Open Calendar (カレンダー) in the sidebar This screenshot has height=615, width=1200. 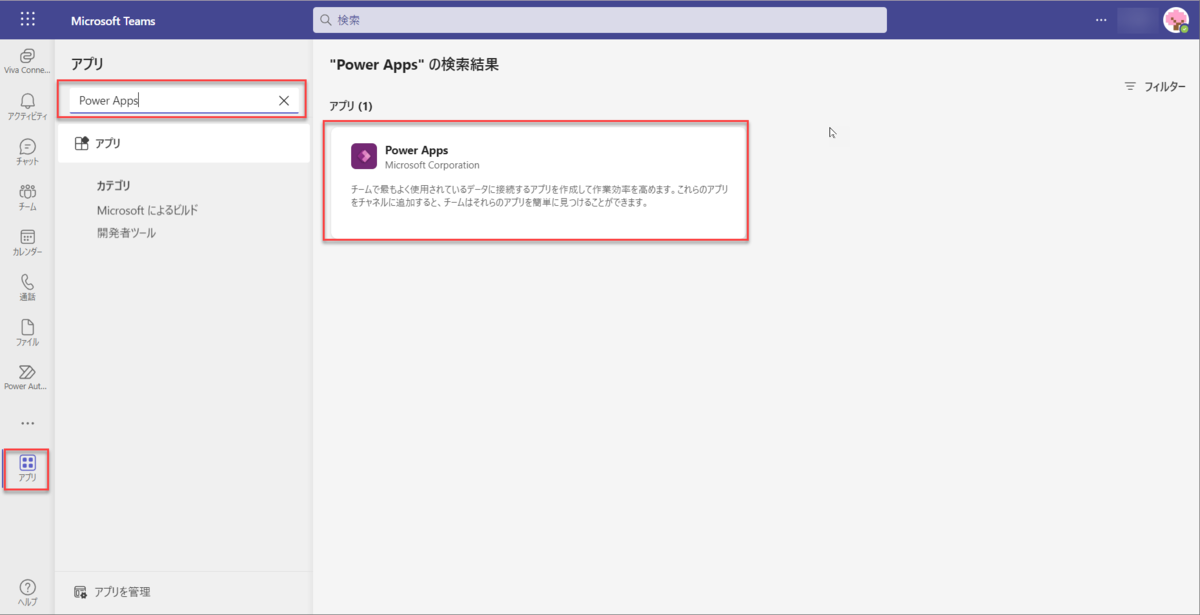28,242
